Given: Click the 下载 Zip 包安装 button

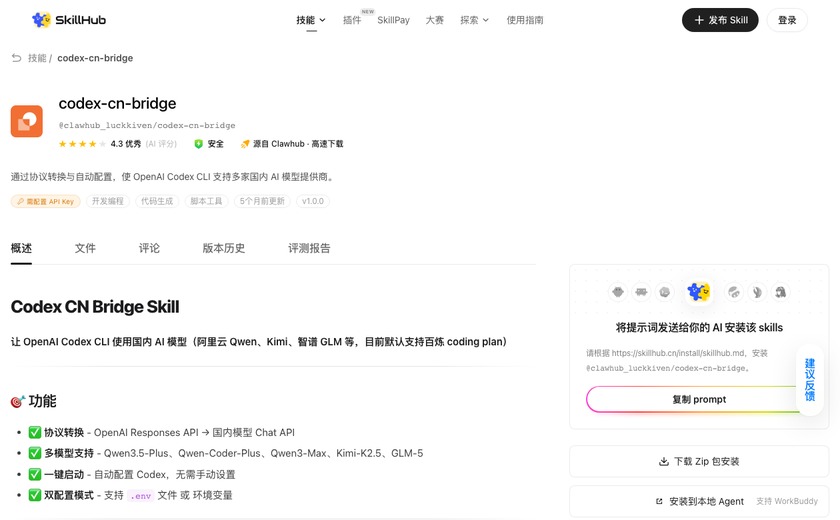Looking at the screenshot, I should pos(699,461).
